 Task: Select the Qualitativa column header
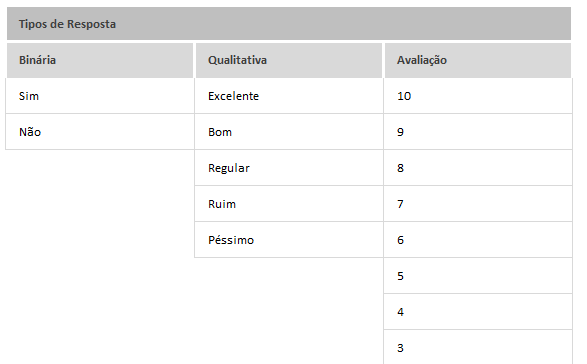[289, 60]
